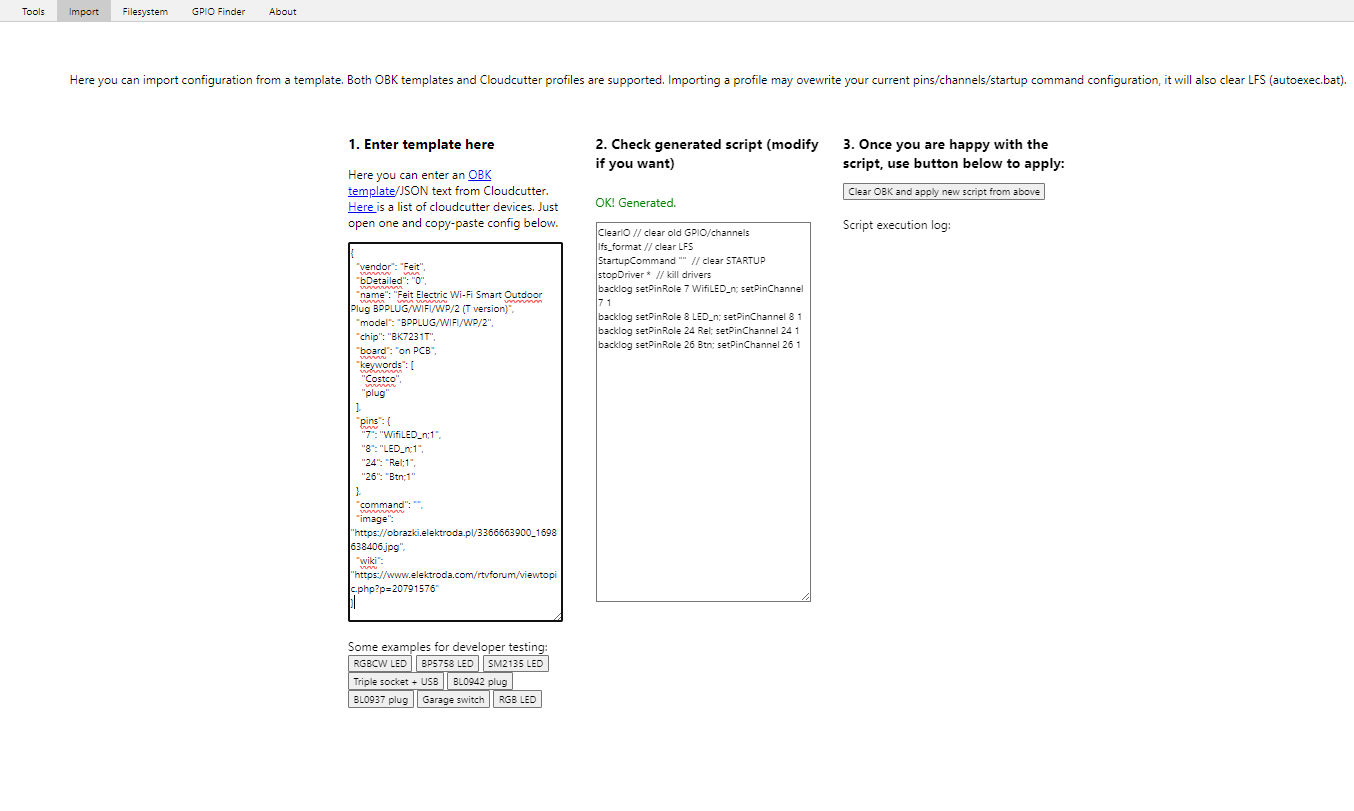
Task: Click 'Some examples for developer testing:' text
Action: (448, 647)
